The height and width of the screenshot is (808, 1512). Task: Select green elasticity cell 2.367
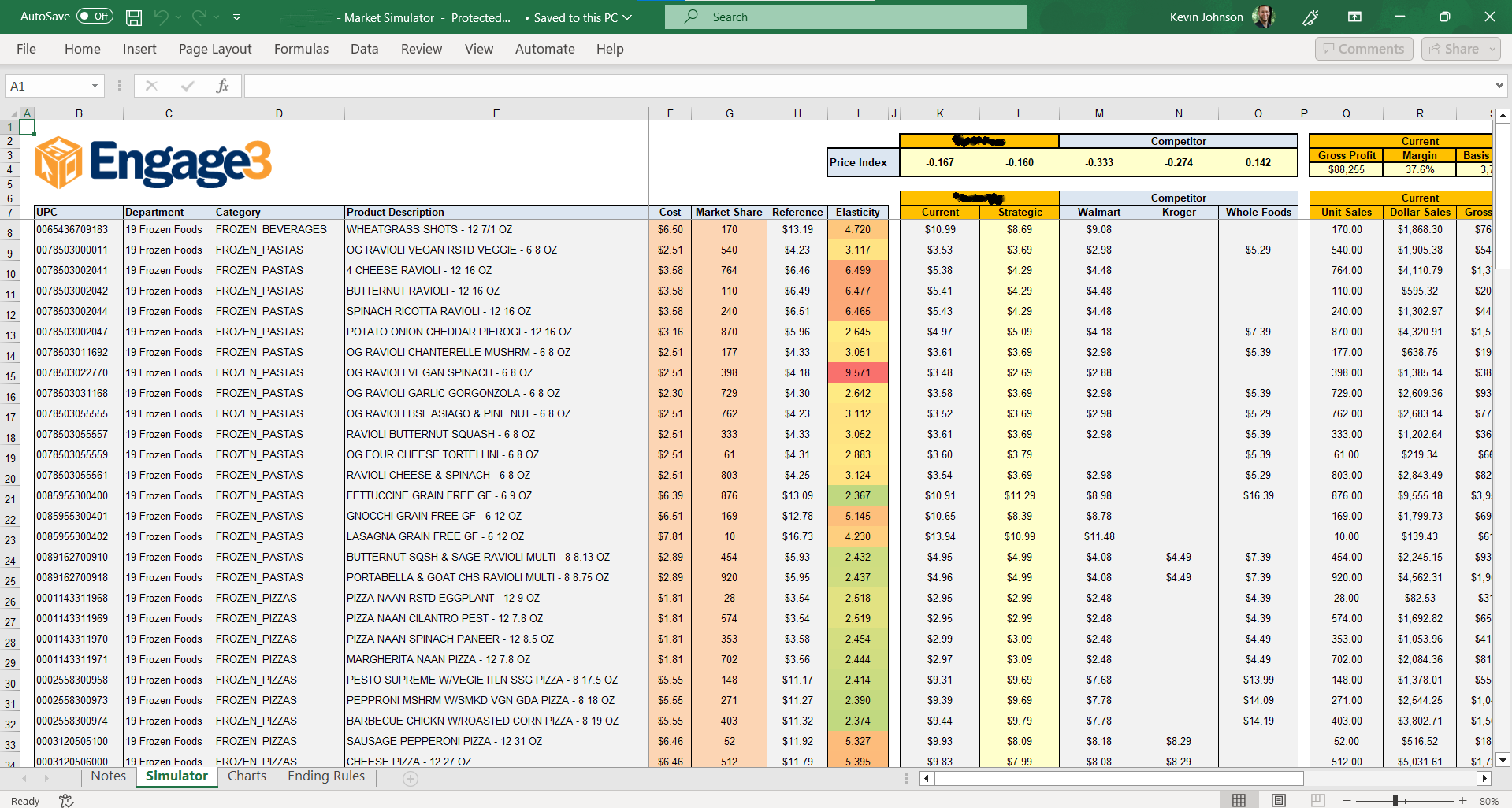click(858, 495)
